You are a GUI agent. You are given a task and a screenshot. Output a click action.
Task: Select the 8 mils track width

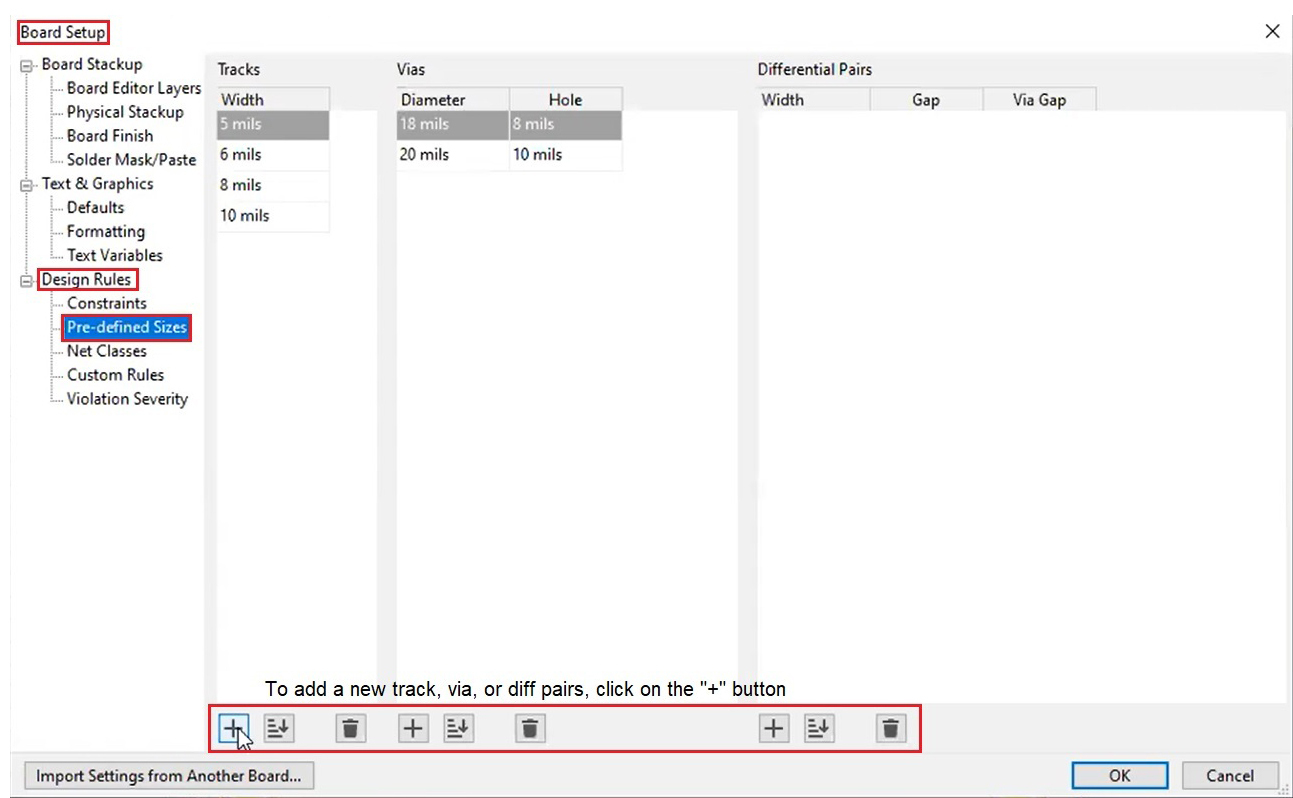click(x=273, y=185)
